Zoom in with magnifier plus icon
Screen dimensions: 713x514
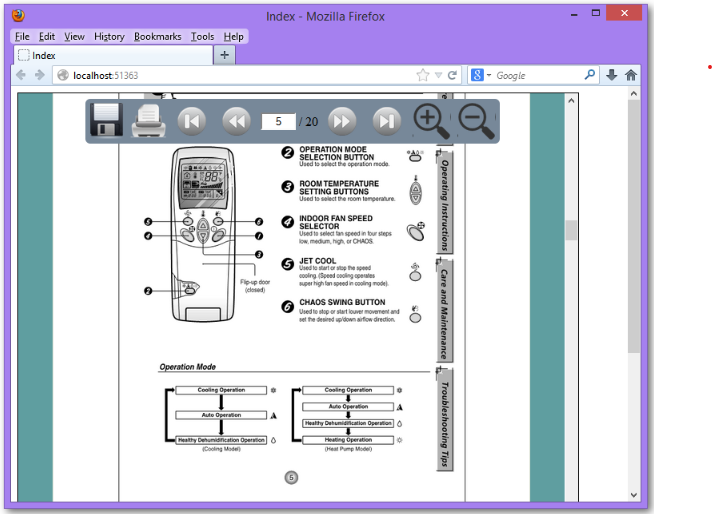pos(431,121)
